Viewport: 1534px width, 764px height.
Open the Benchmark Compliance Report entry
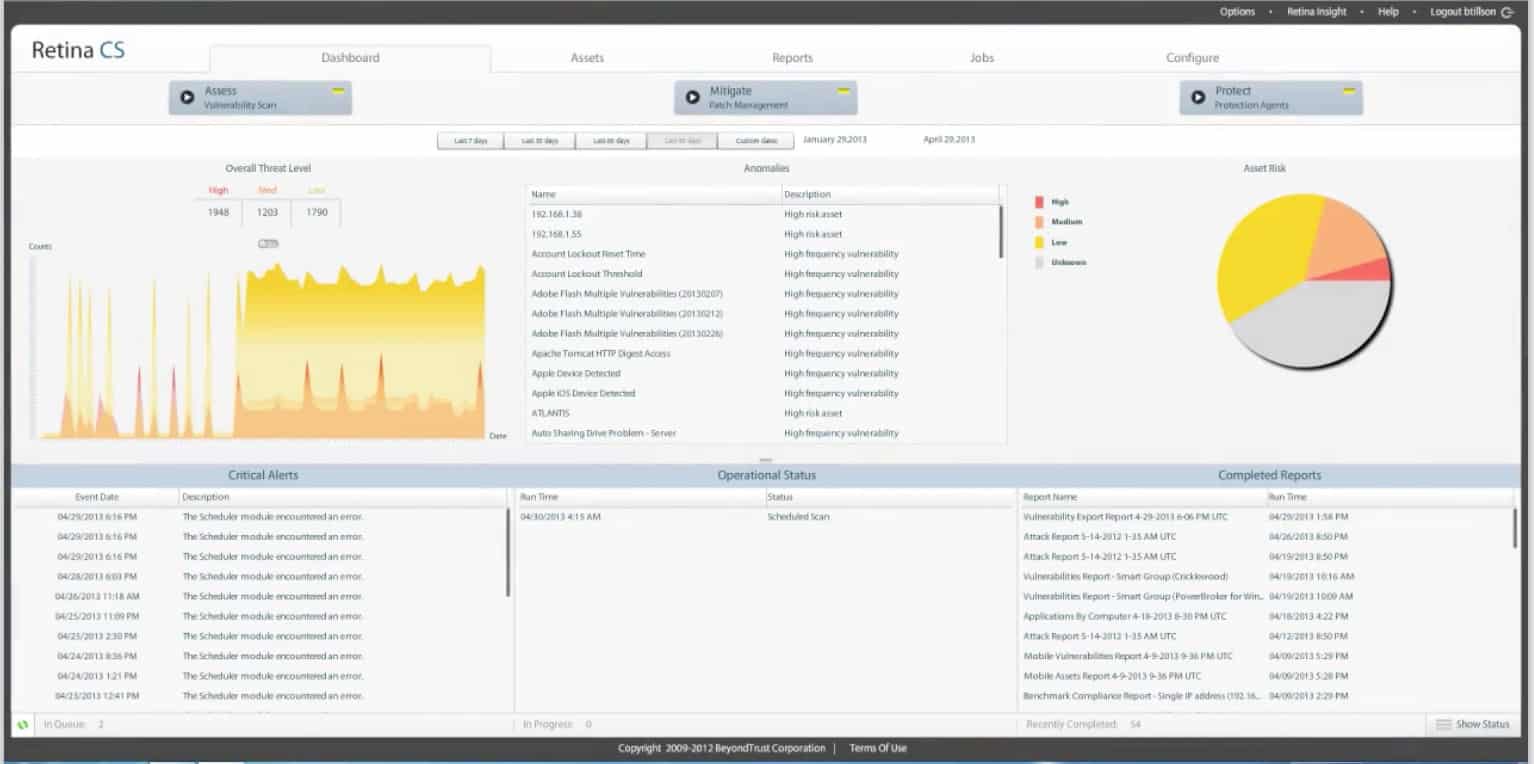(1265, 697)
